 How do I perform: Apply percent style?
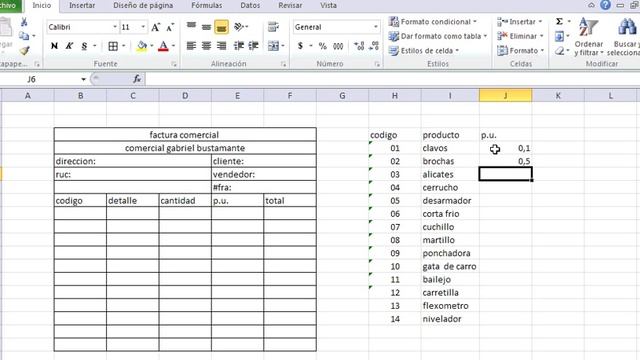322,46
